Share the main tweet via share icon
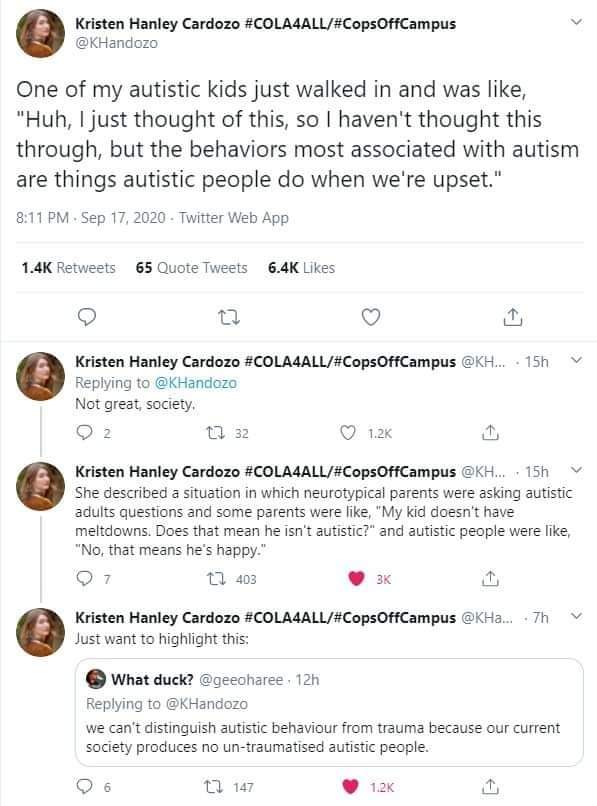 coord(512,317)
